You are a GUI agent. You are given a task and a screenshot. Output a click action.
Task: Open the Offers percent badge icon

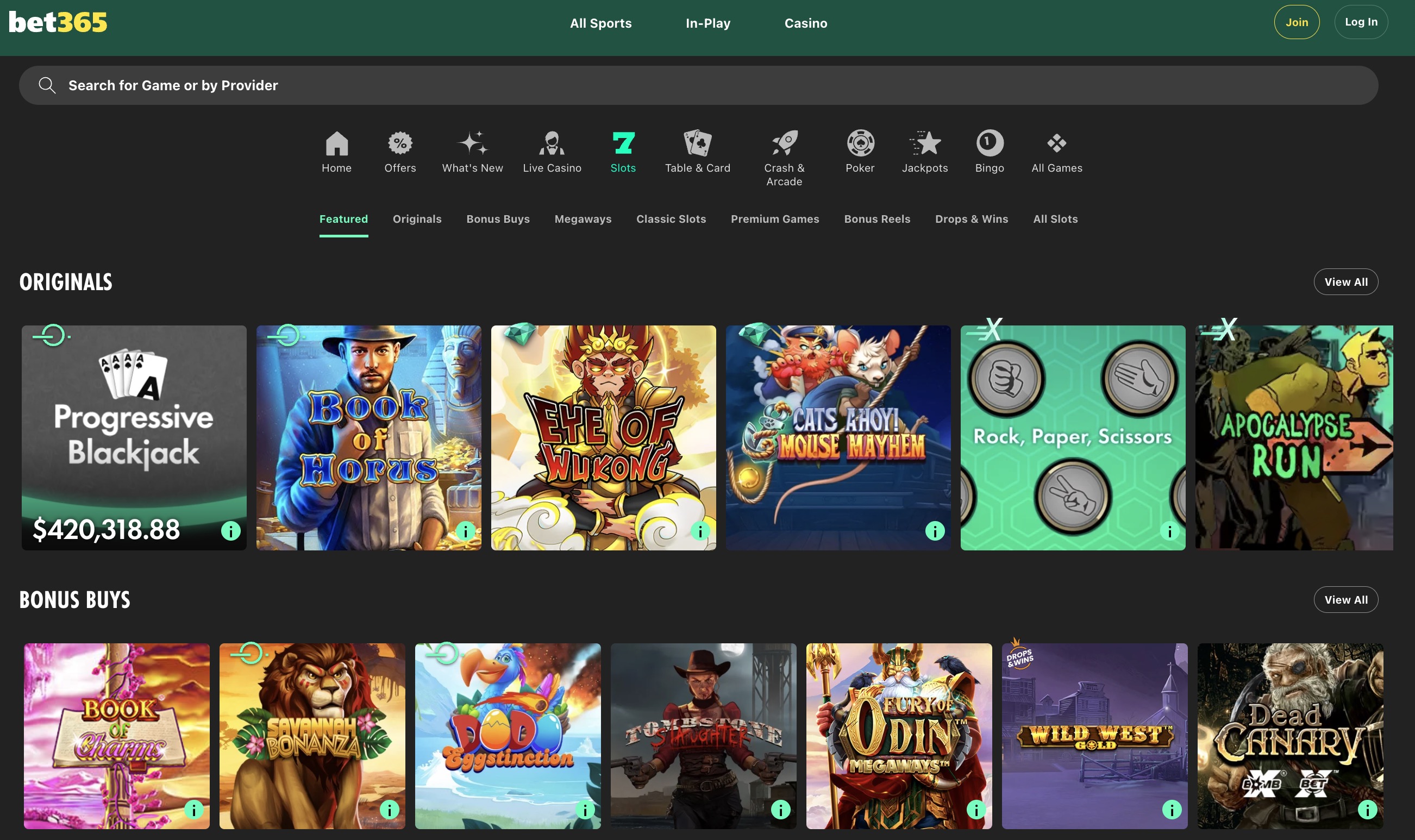400,143
